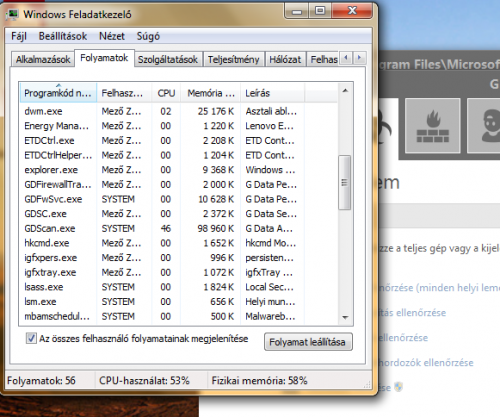Select the igfxpers.exe process row
Image resolution: width=500 pixels, height=417 pixels.
click(178, 258)
